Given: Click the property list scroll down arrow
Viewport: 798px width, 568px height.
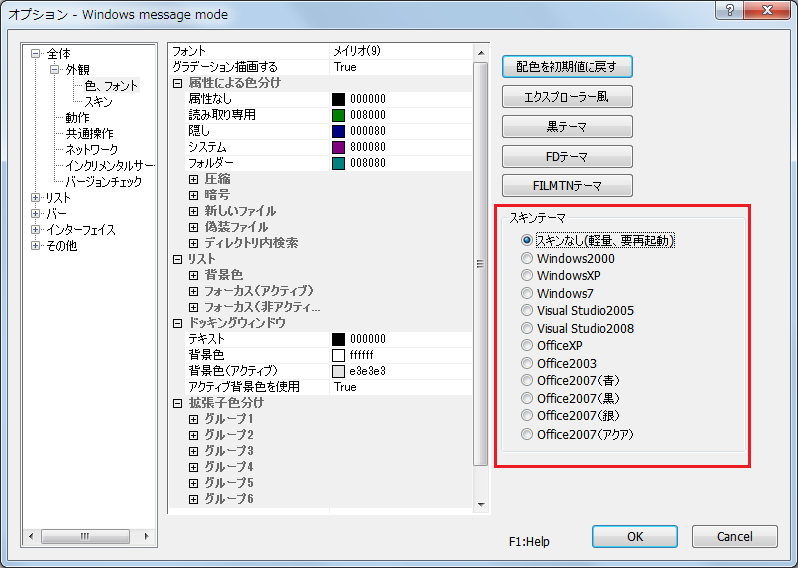Looking at the screenshot, I should pyautogui.click(x=481, y=505).
